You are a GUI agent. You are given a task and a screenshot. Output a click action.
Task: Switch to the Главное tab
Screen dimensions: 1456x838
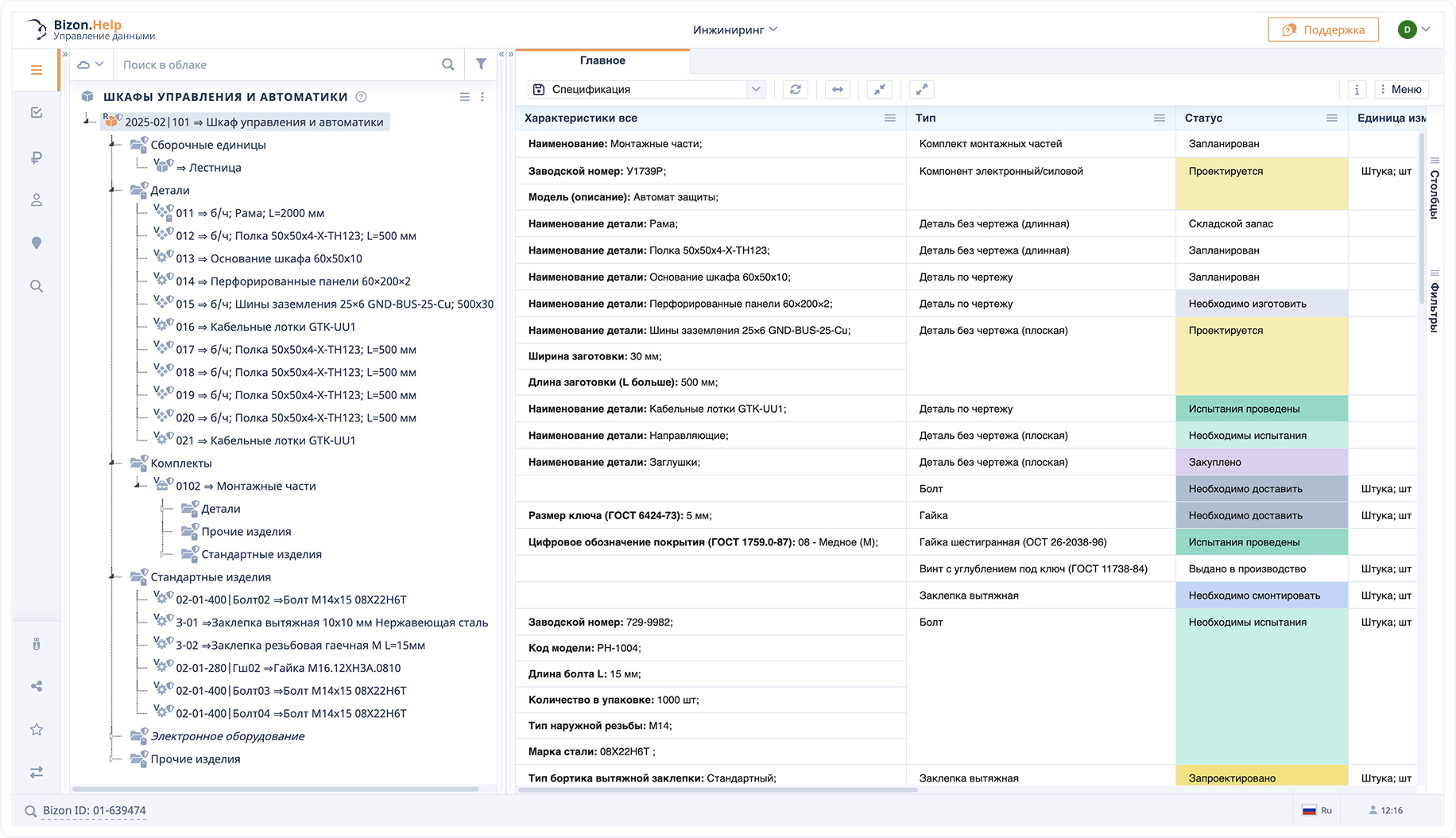(602, 60)
